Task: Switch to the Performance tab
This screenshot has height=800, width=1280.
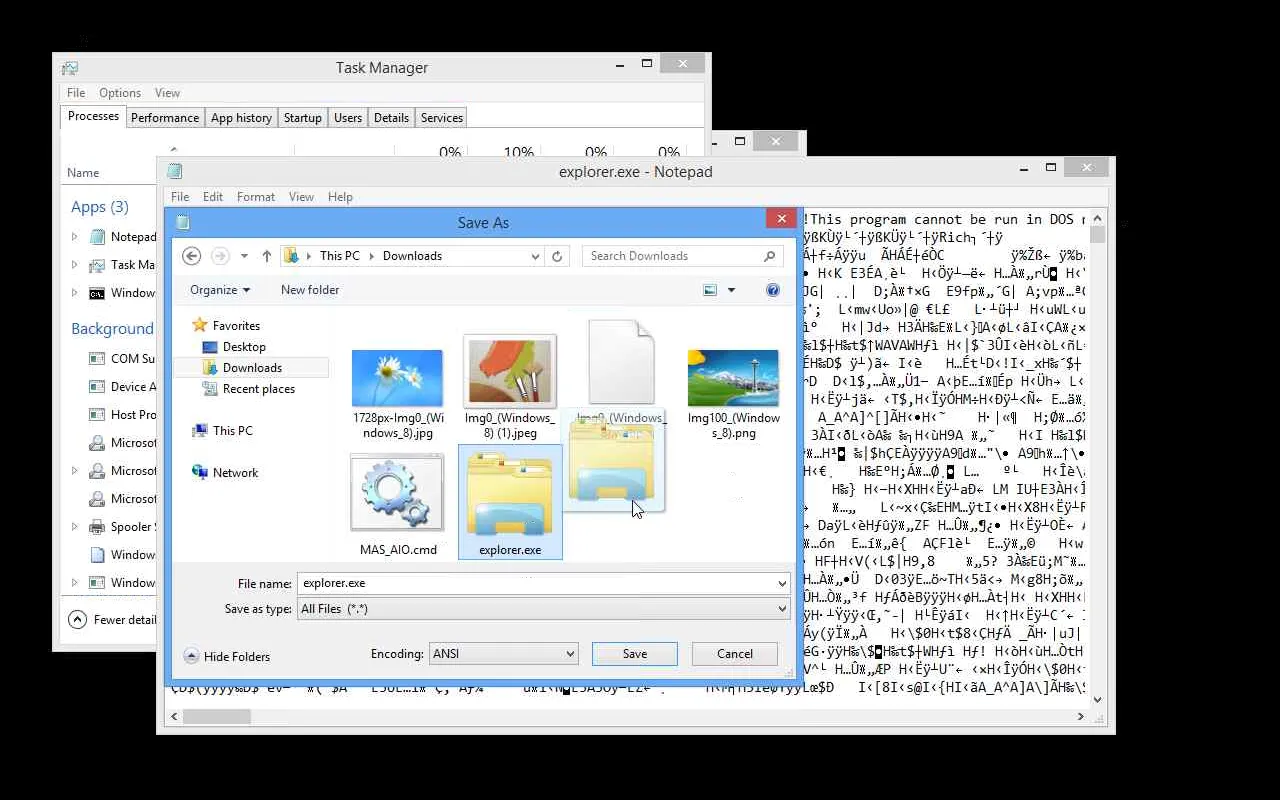Action: (x=165, y=118)
